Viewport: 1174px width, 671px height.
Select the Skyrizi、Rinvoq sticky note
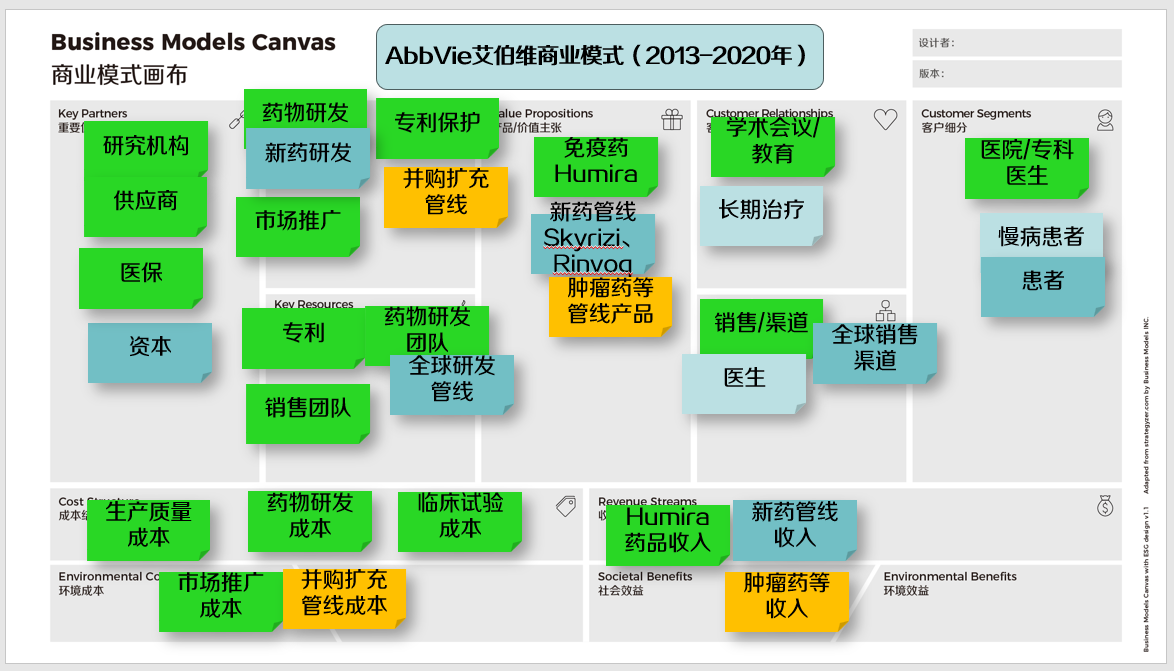click(593, 244)
